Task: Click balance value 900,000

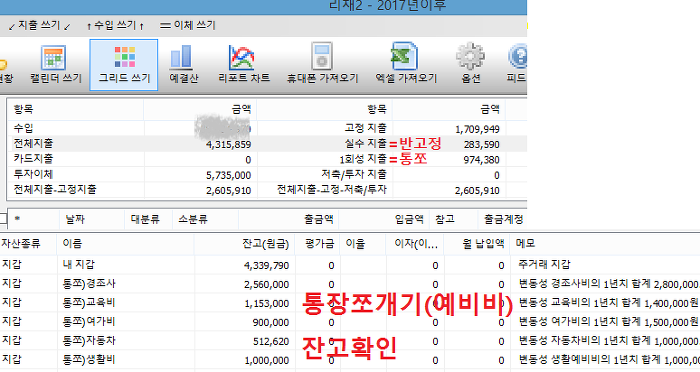Action: coord(271,322)
